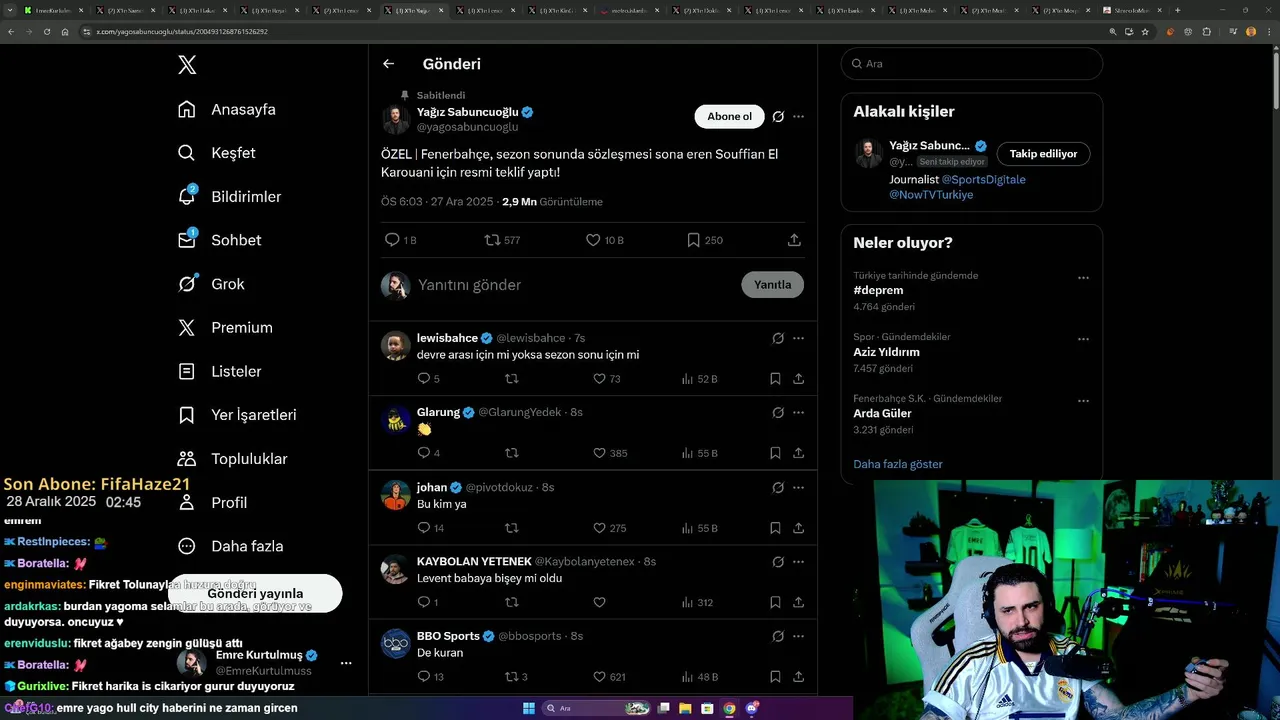Open Grok from the sidebar
The image size is (1280, 720).
click(x=211, y=284)
